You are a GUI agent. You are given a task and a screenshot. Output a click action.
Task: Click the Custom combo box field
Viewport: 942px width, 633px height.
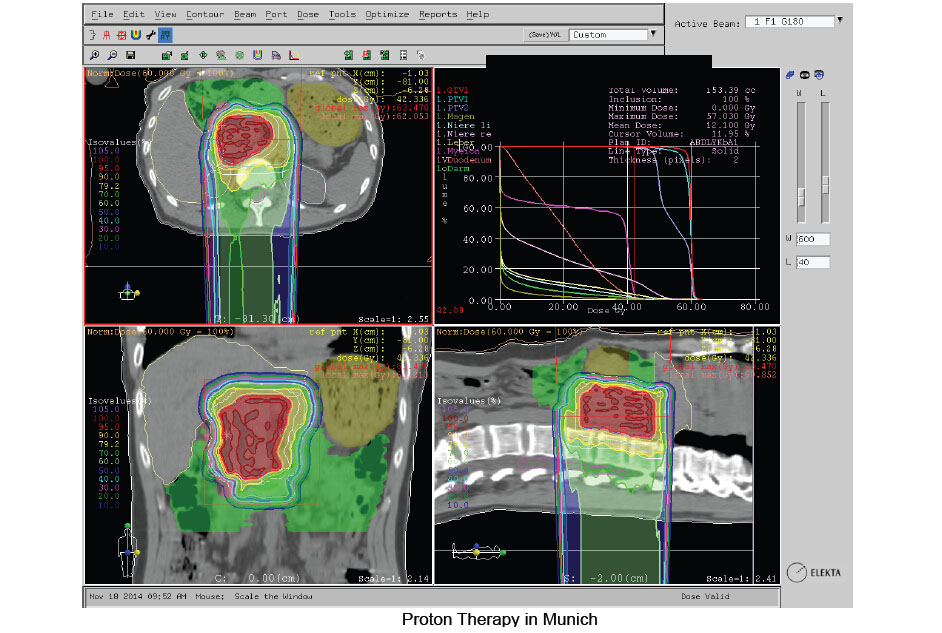coord(608,35)
